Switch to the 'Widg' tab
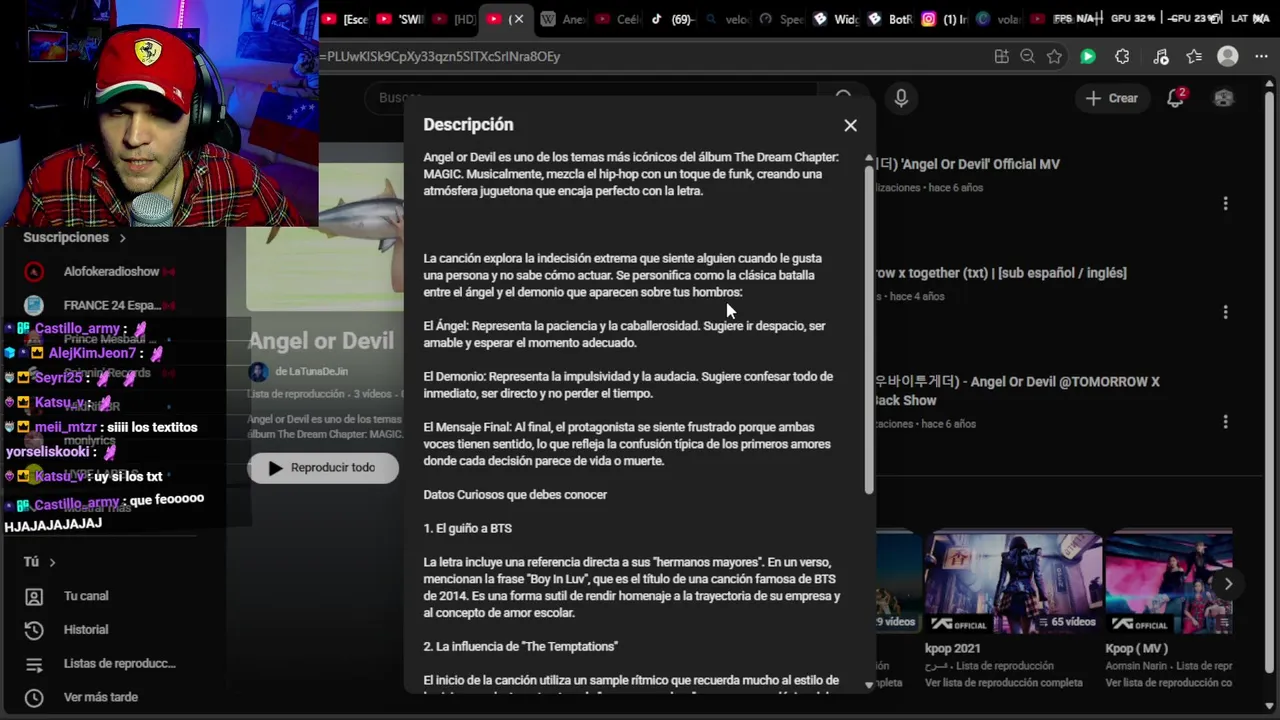1280x720 pixels. click(x=835, y=19)
